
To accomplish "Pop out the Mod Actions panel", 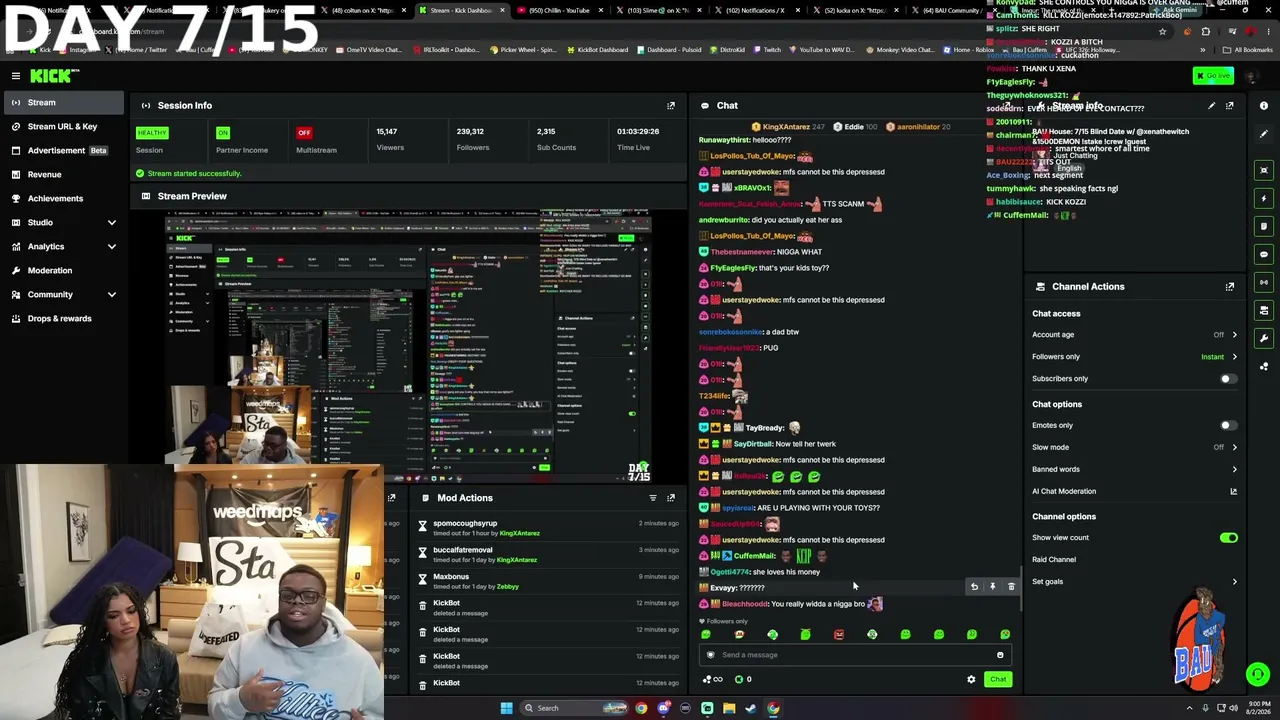I will click(671, 497).
